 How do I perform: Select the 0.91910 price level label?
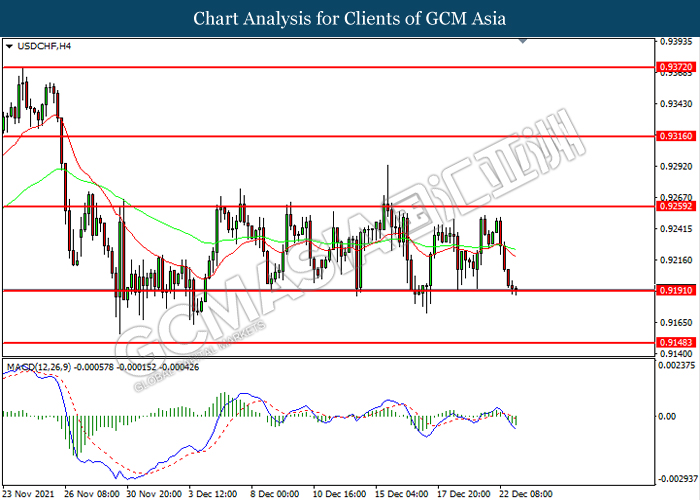[x=676, y=290]
